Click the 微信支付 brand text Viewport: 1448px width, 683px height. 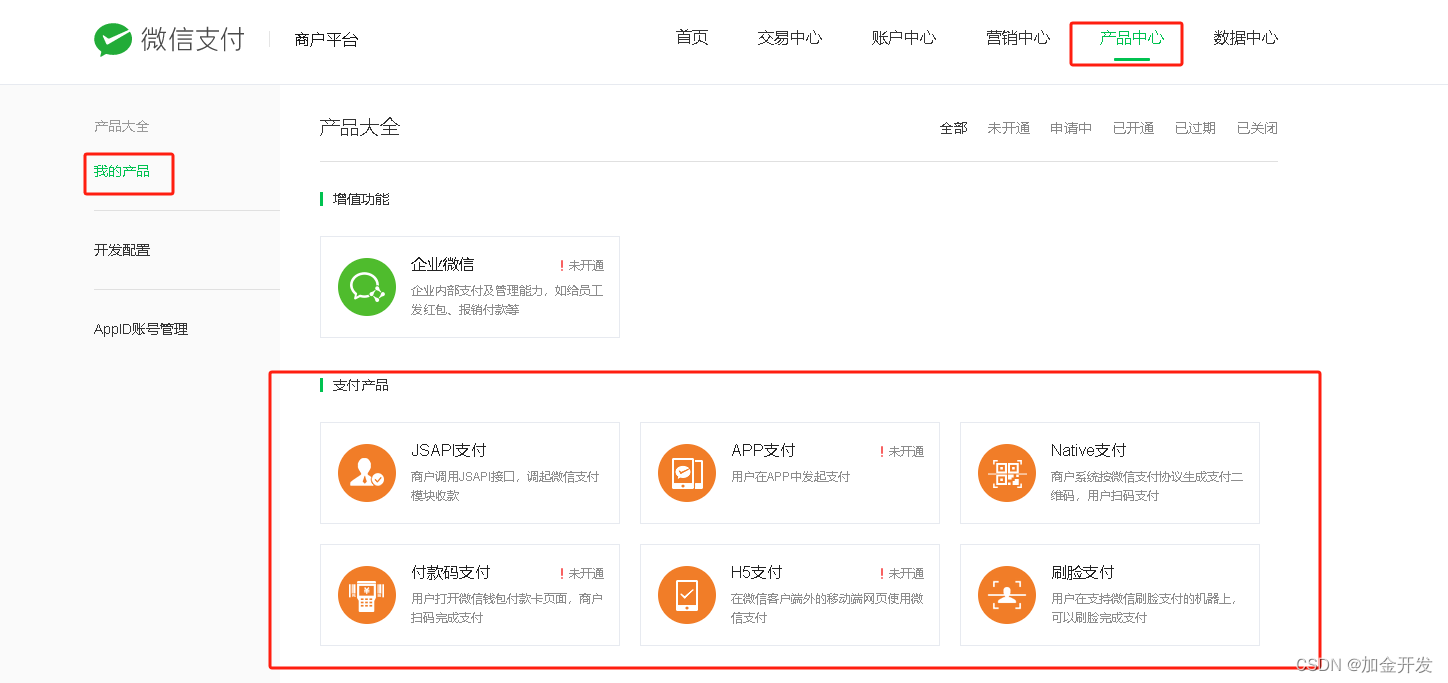193,39
